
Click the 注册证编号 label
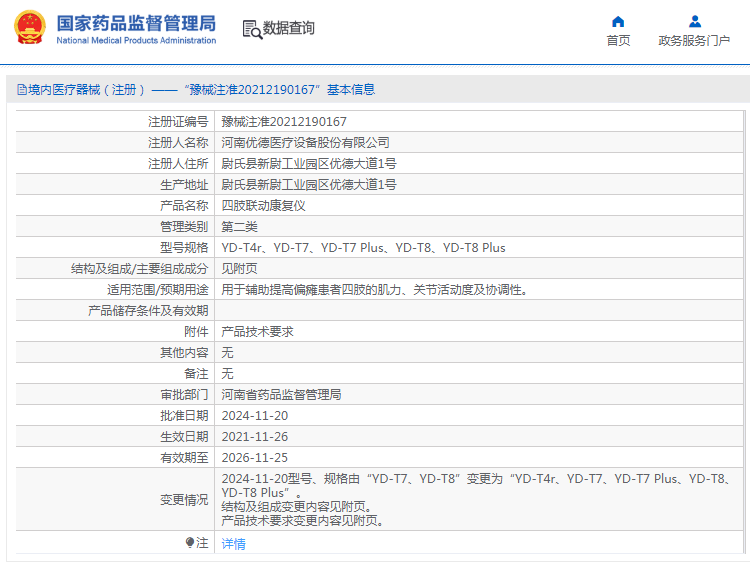pos(178,122)
